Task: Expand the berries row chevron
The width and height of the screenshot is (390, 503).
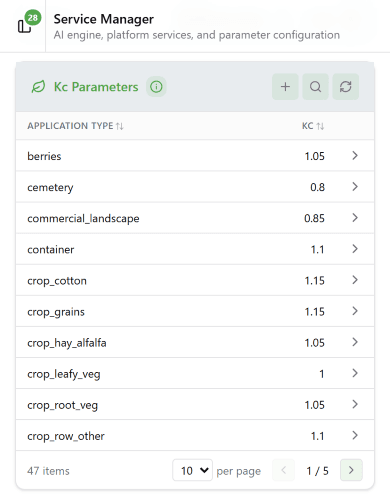Action: (x=355, y=155)
